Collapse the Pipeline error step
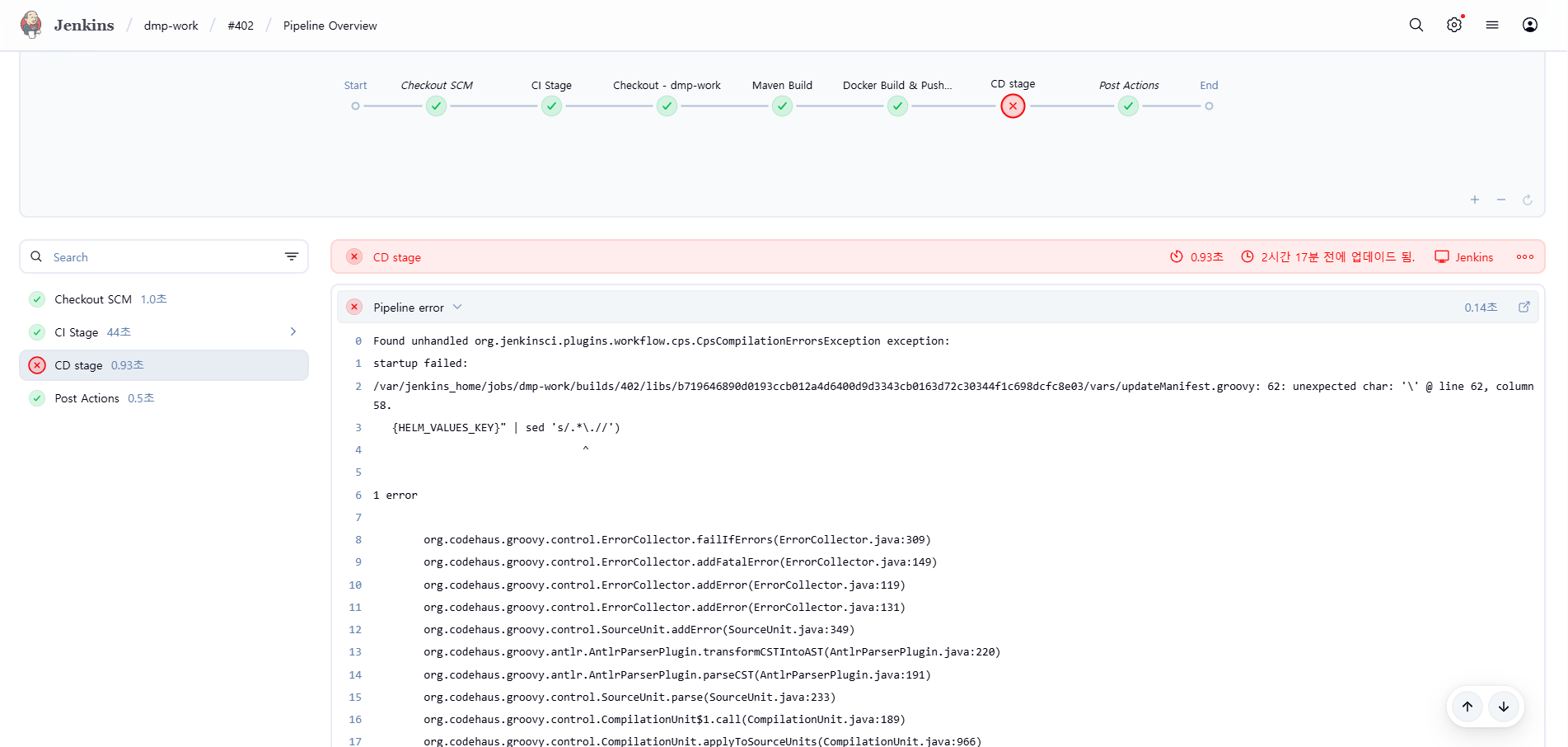This screenshot has width=1568, height=747. tap(457, 307)
